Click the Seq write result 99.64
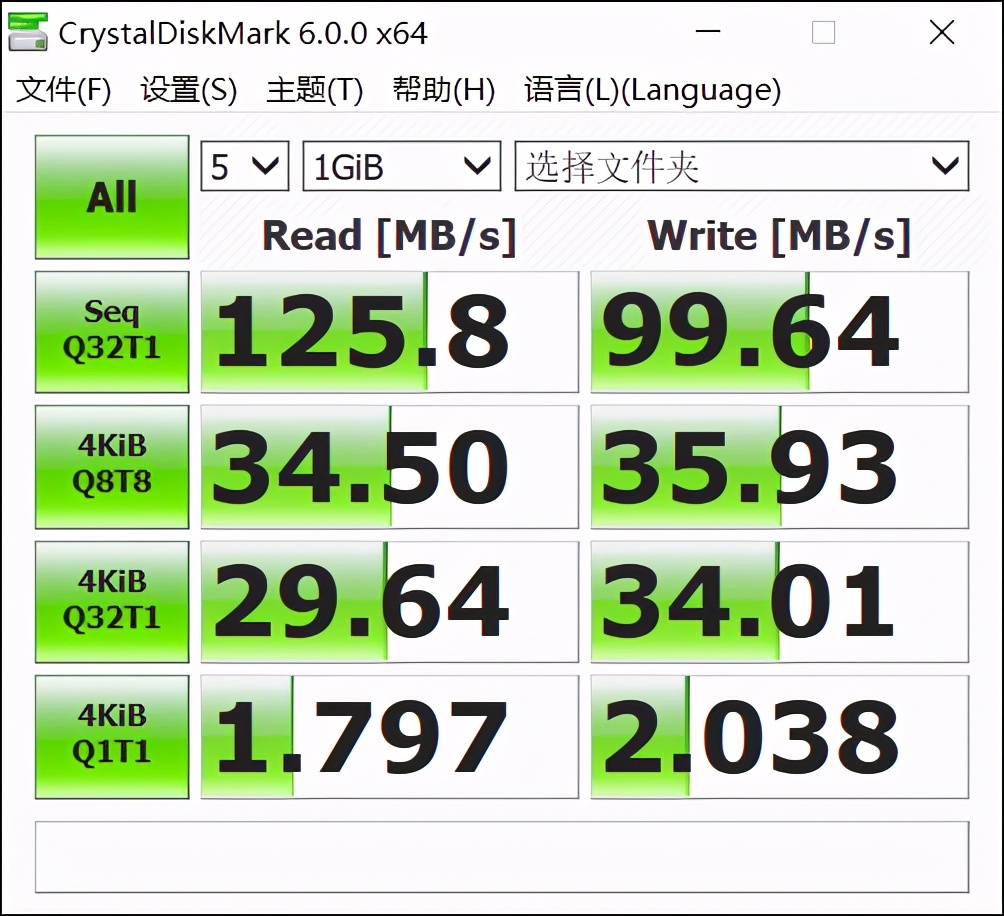Screen dimensions: 1004x916 pos(779,332)
